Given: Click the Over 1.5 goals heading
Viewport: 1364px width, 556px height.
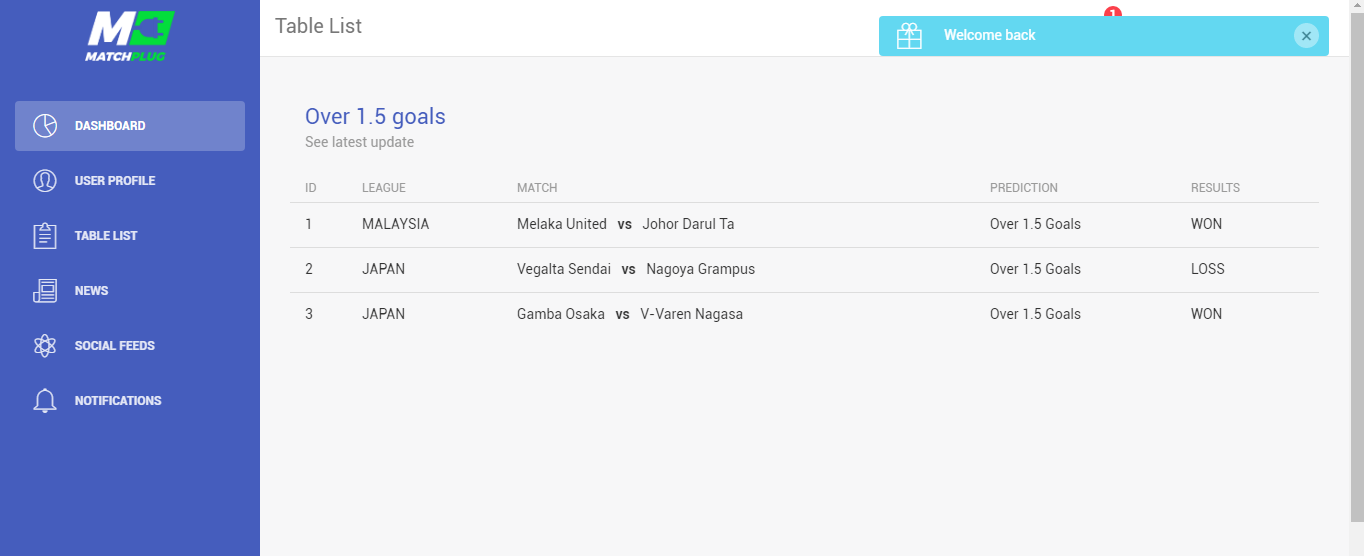Looking at the screenshot, I should [375, 117].
